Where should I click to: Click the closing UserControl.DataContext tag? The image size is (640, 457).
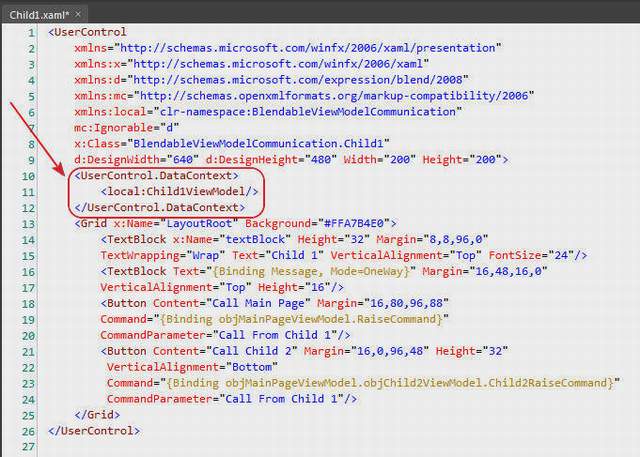(160, 207)
